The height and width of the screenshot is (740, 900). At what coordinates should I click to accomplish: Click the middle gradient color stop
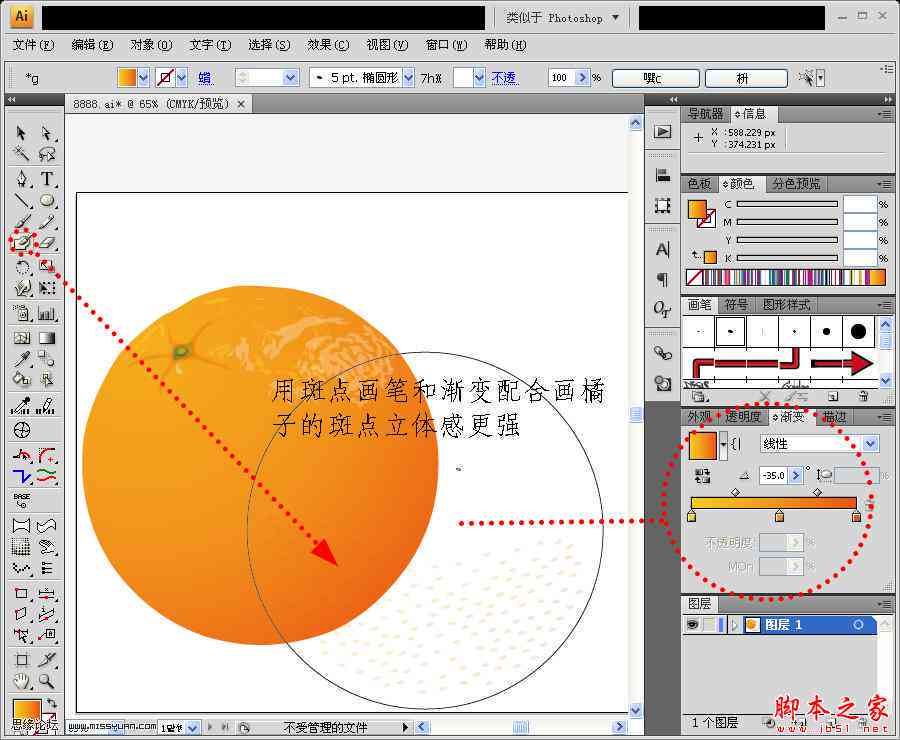pyautogui.click(x=779, y=517)
